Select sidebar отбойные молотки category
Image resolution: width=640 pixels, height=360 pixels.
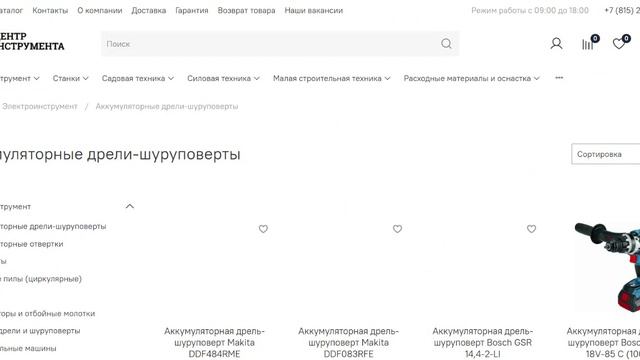47,313
